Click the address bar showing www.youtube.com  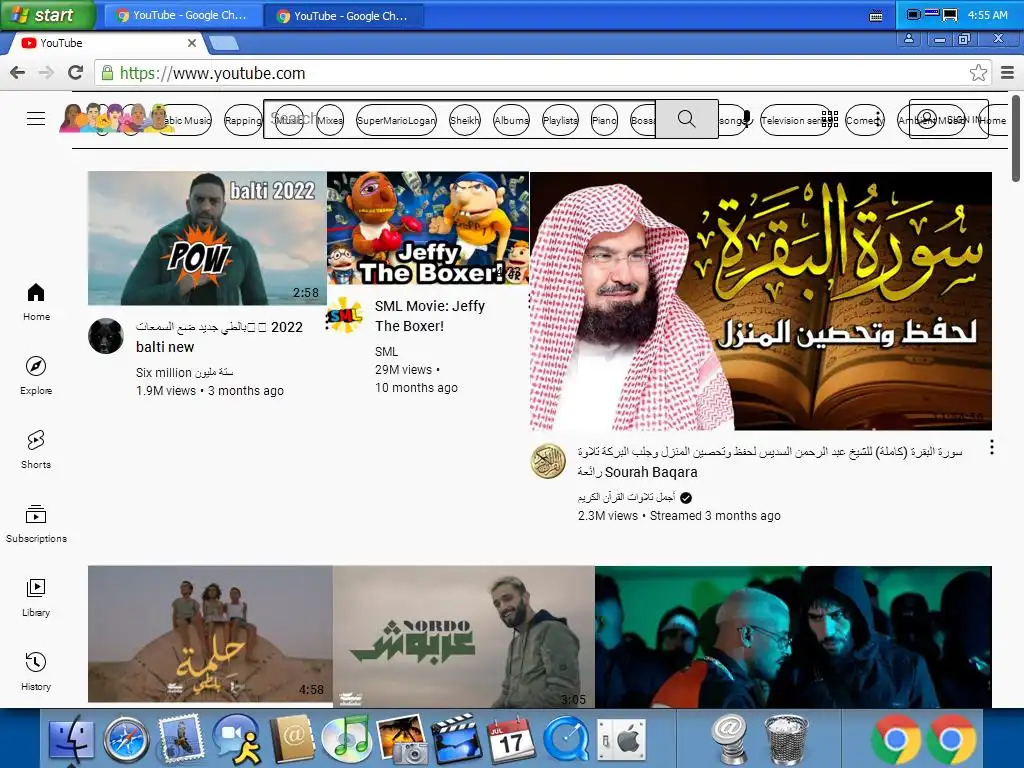click(536, 72)
